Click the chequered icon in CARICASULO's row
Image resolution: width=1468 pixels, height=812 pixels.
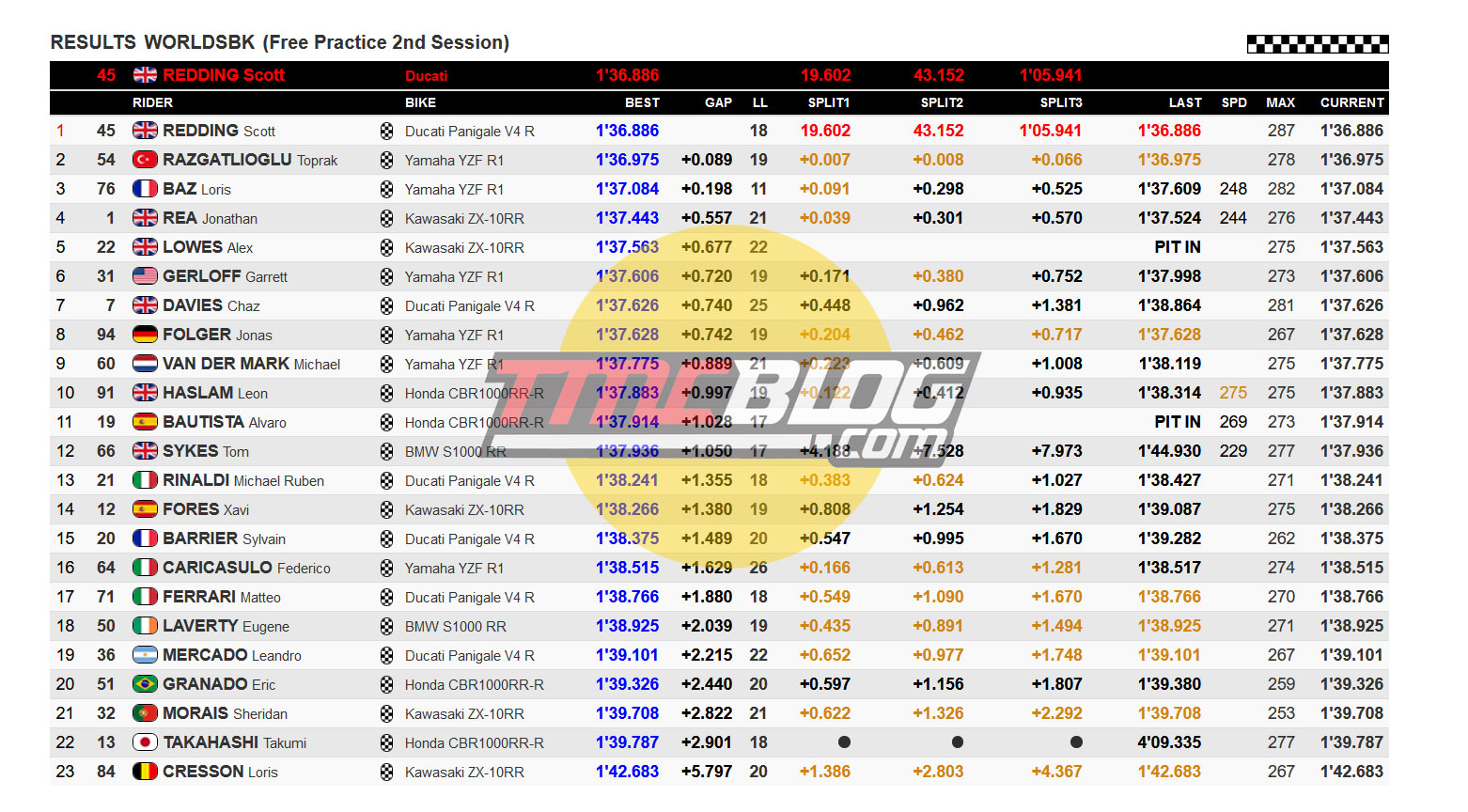[386, 569]
